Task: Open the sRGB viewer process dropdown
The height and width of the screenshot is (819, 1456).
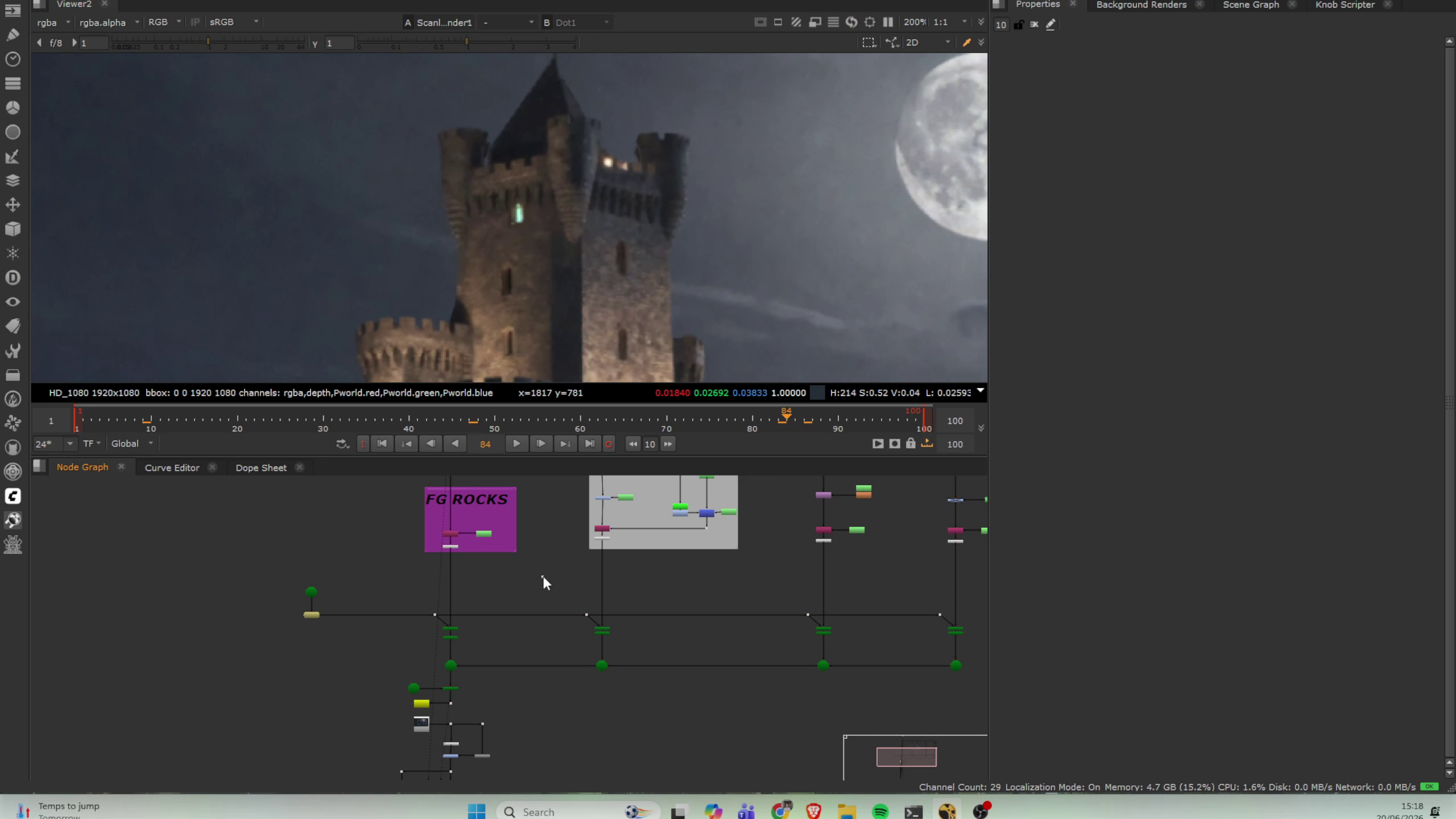Action: (x=234, y=22)
